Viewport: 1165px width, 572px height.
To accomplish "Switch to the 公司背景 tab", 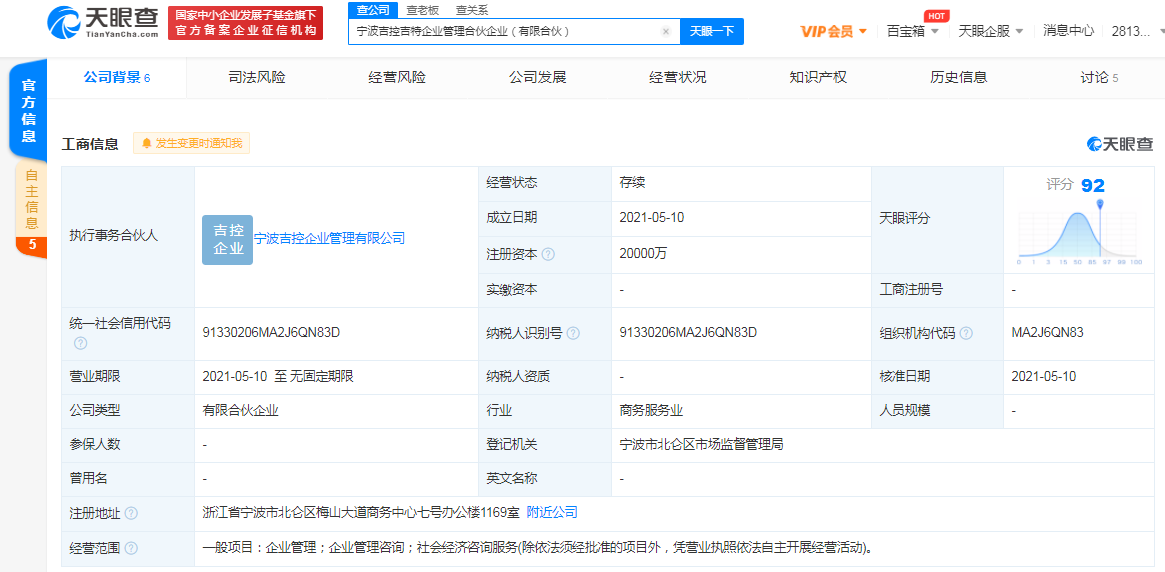I will tap(117, 77).
